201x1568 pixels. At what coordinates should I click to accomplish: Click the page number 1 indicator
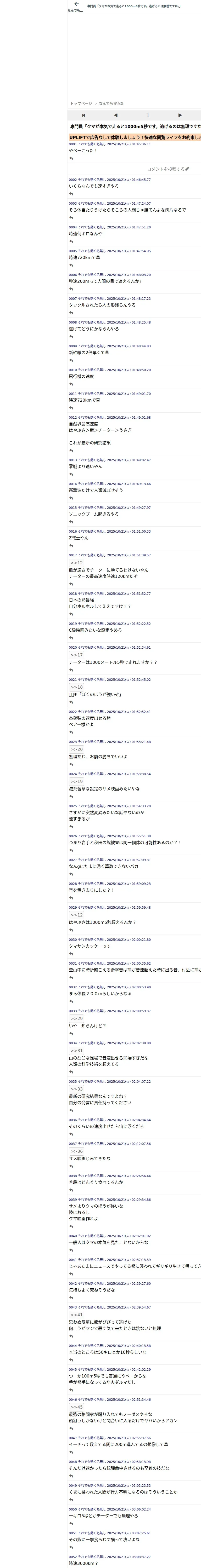coord(147,115)
